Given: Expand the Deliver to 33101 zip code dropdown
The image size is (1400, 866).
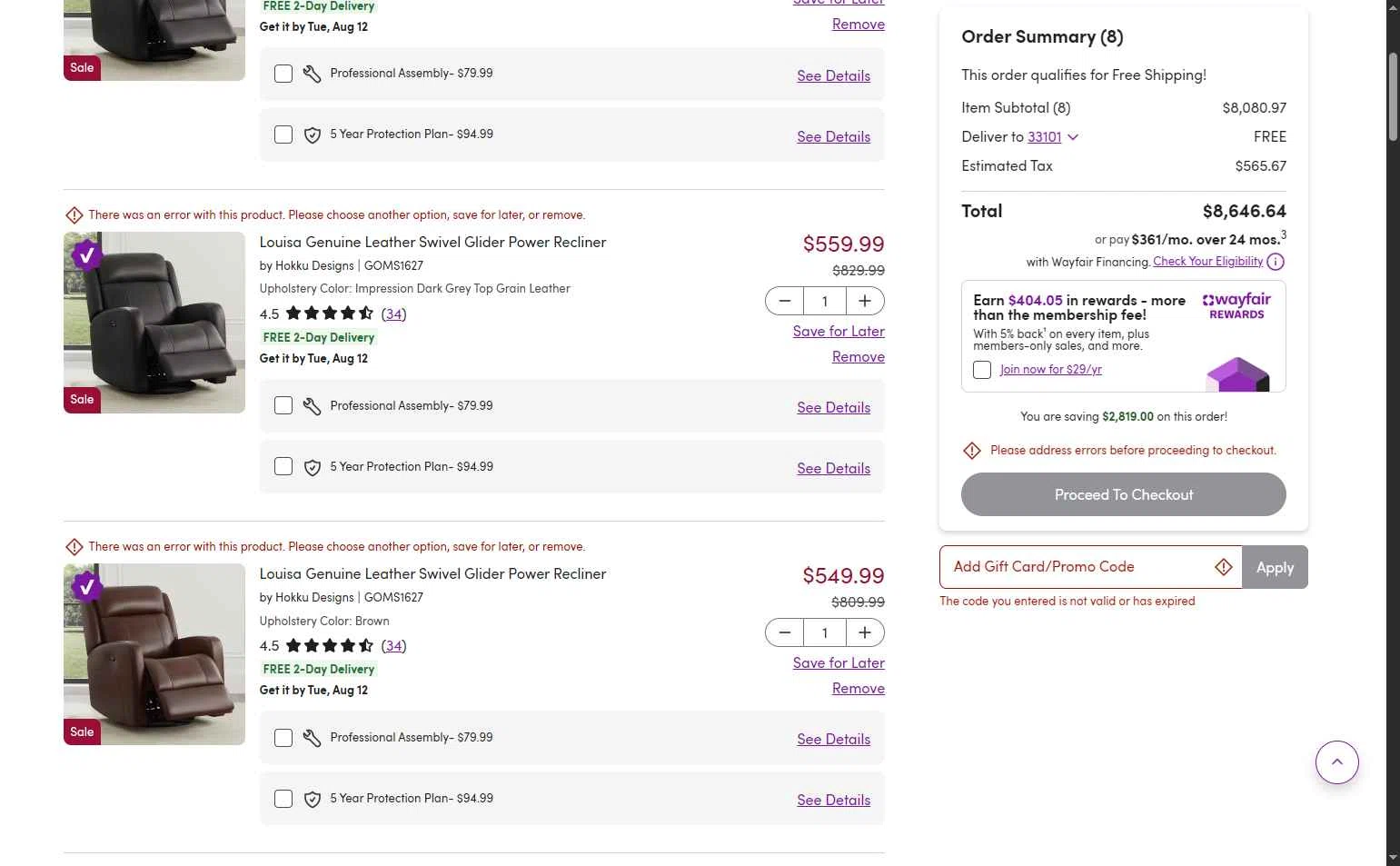Looking at the screenshot, I should point(1073,137).
